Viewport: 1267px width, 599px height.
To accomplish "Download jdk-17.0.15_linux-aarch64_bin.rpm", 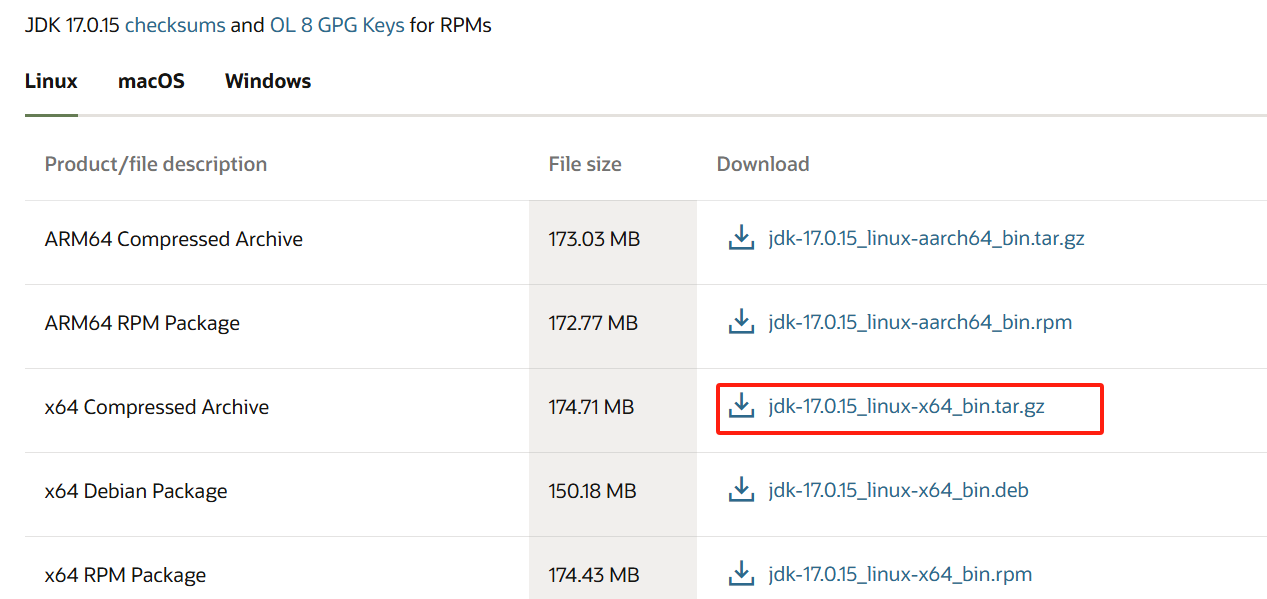I will point(920,323).
